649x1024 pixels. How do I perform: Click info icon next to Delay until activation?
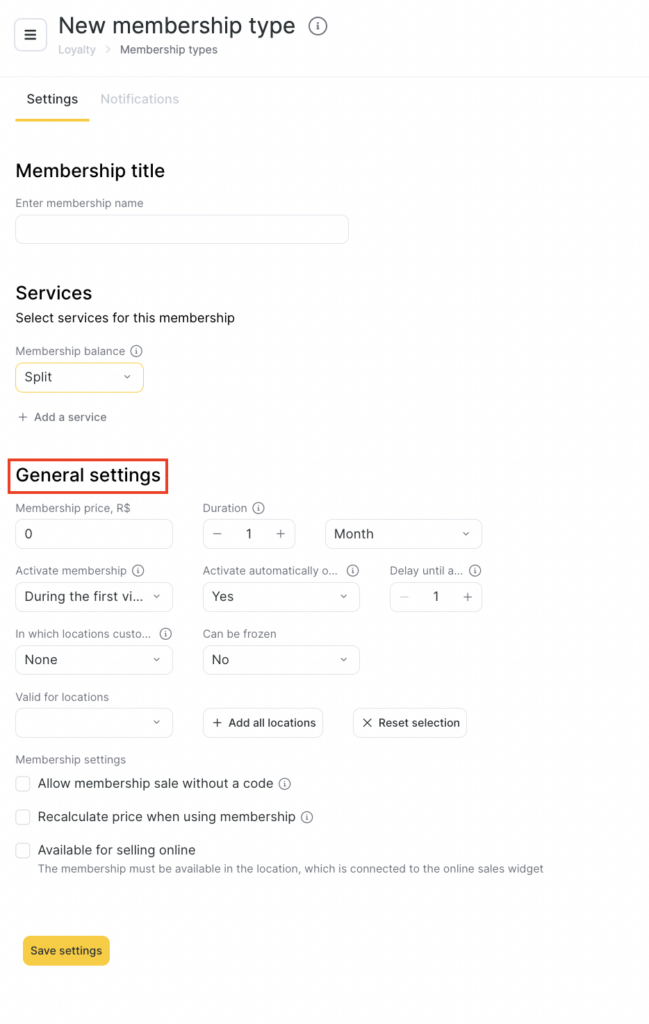click(x=475, y=571)
